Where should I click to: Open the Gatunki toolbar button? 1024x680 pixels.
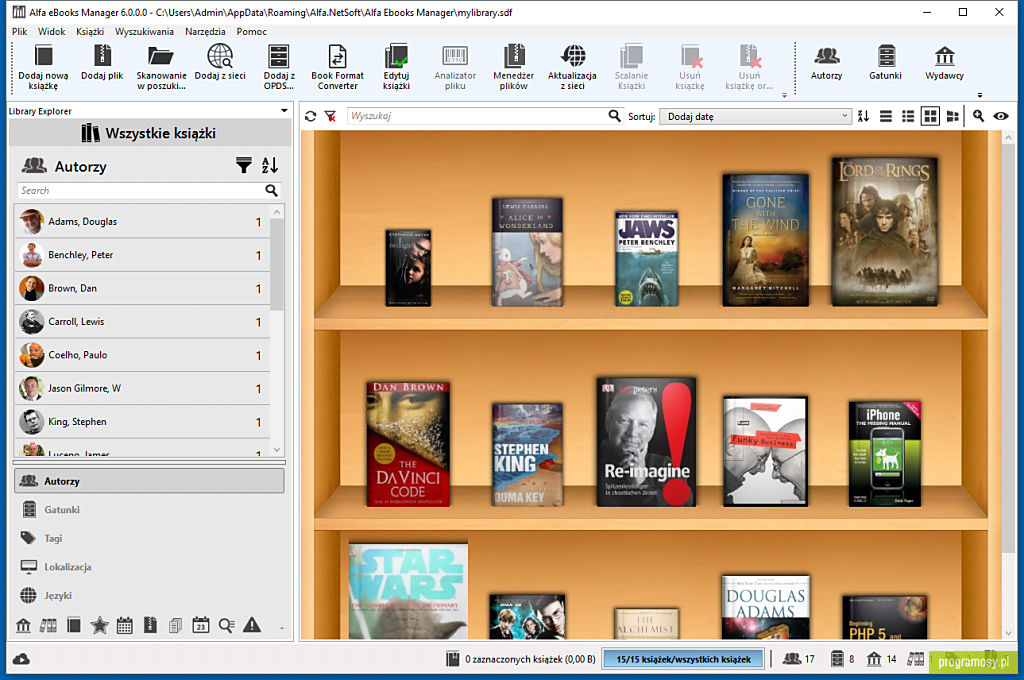pos(886,63)
